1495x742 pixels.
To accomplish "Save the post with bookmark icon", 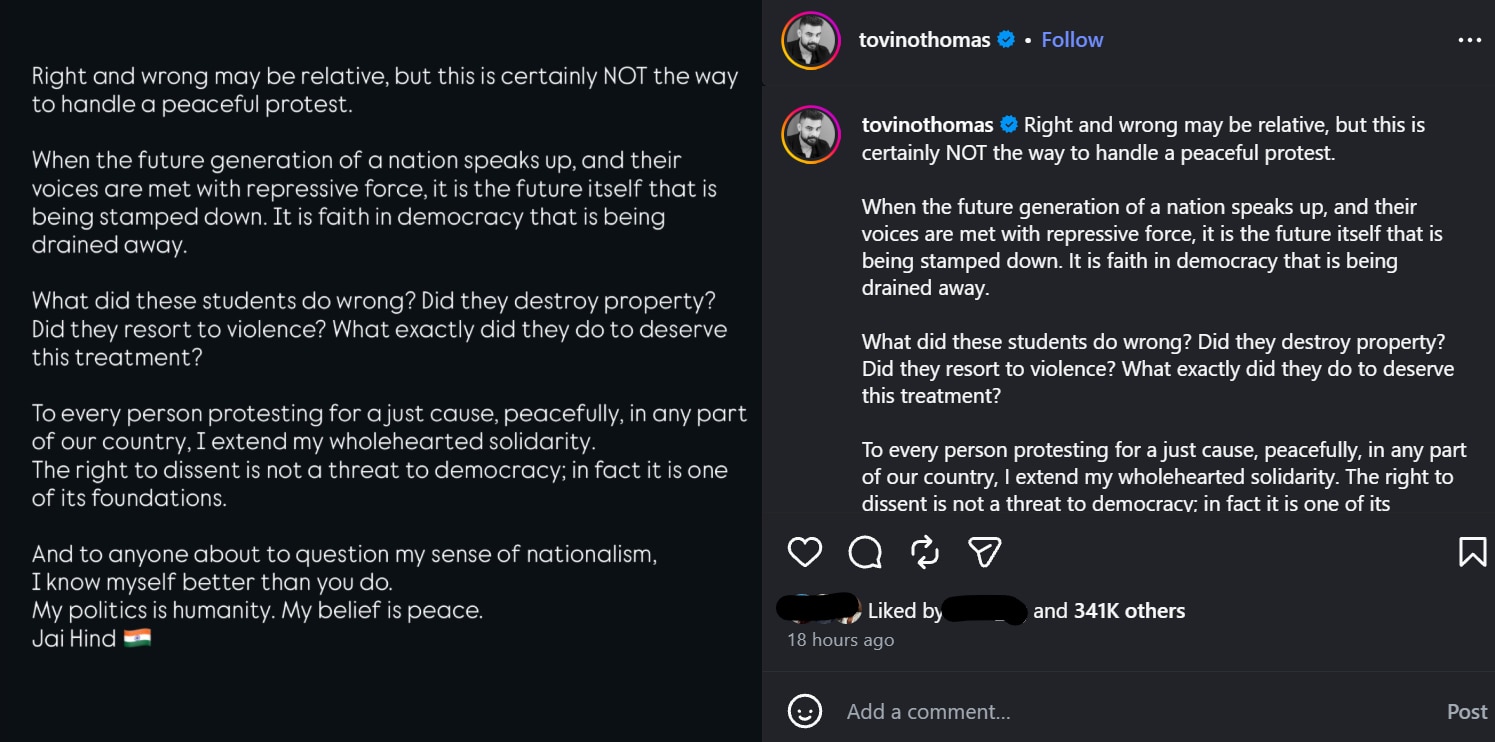I will pos(1472,552).
